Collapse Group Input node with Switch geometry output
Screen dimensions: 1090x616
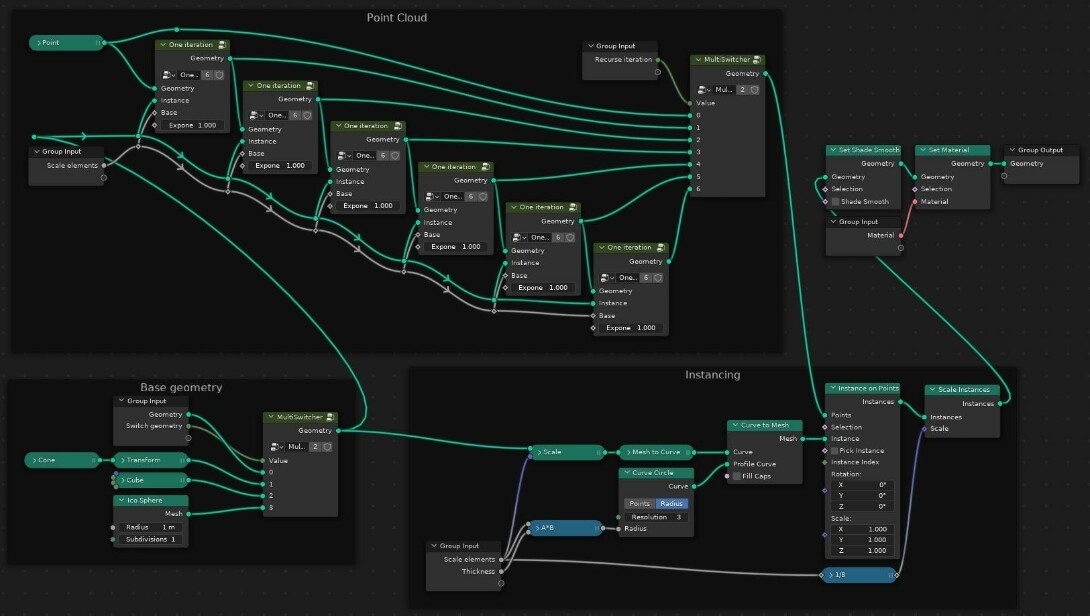coord(122,401)
